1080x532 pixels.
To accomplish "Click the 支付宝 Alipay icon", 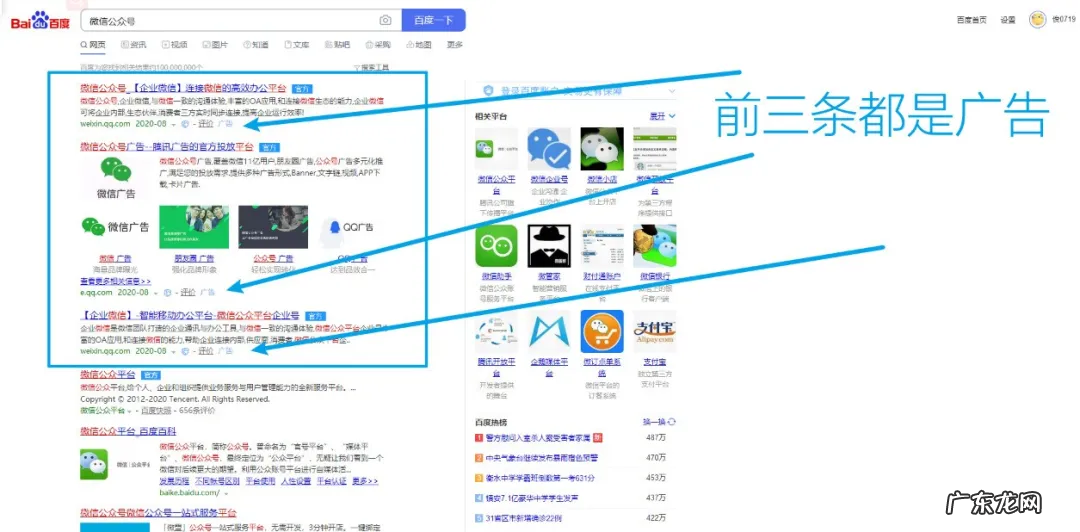I will click(x=654, y=331).
